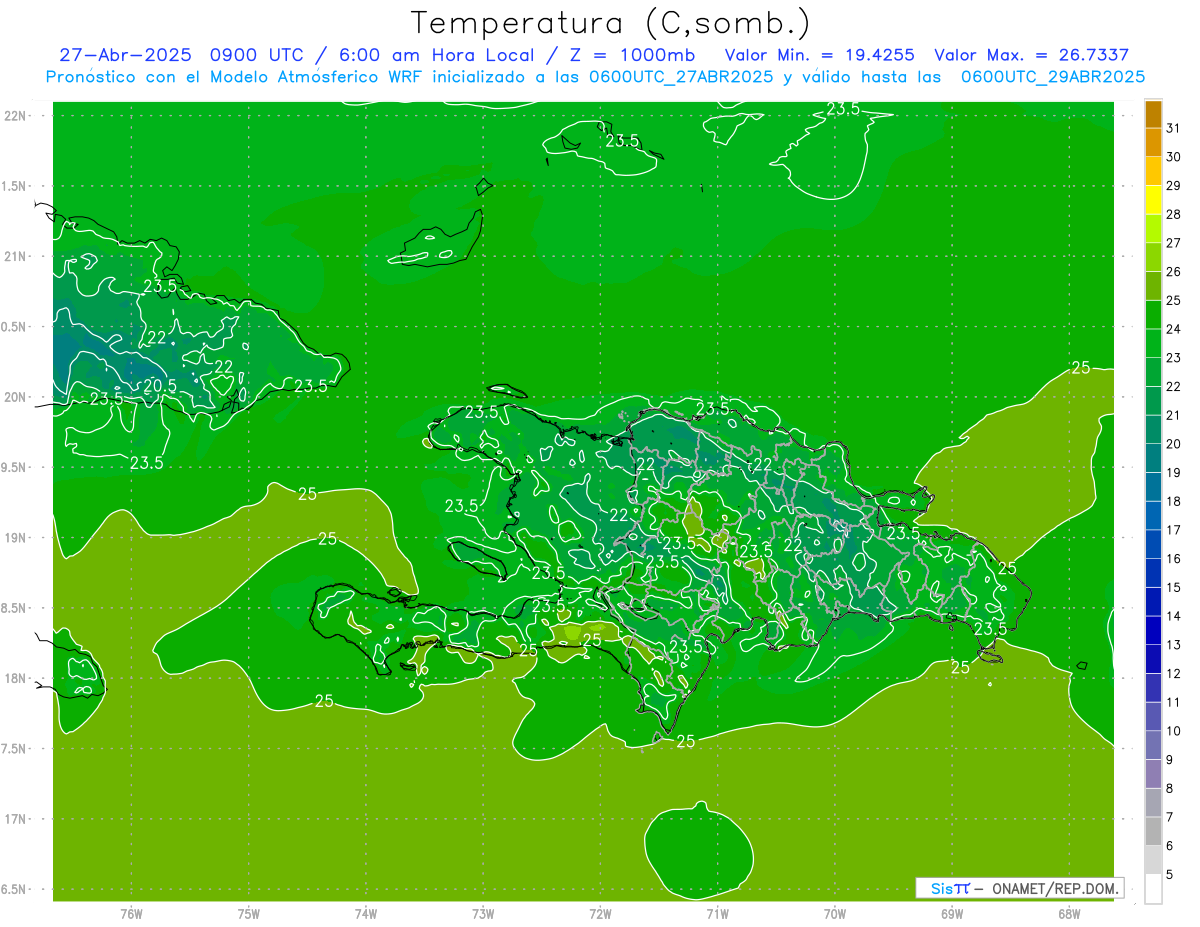Click the '21' color scale label

tap(1174, 414)
